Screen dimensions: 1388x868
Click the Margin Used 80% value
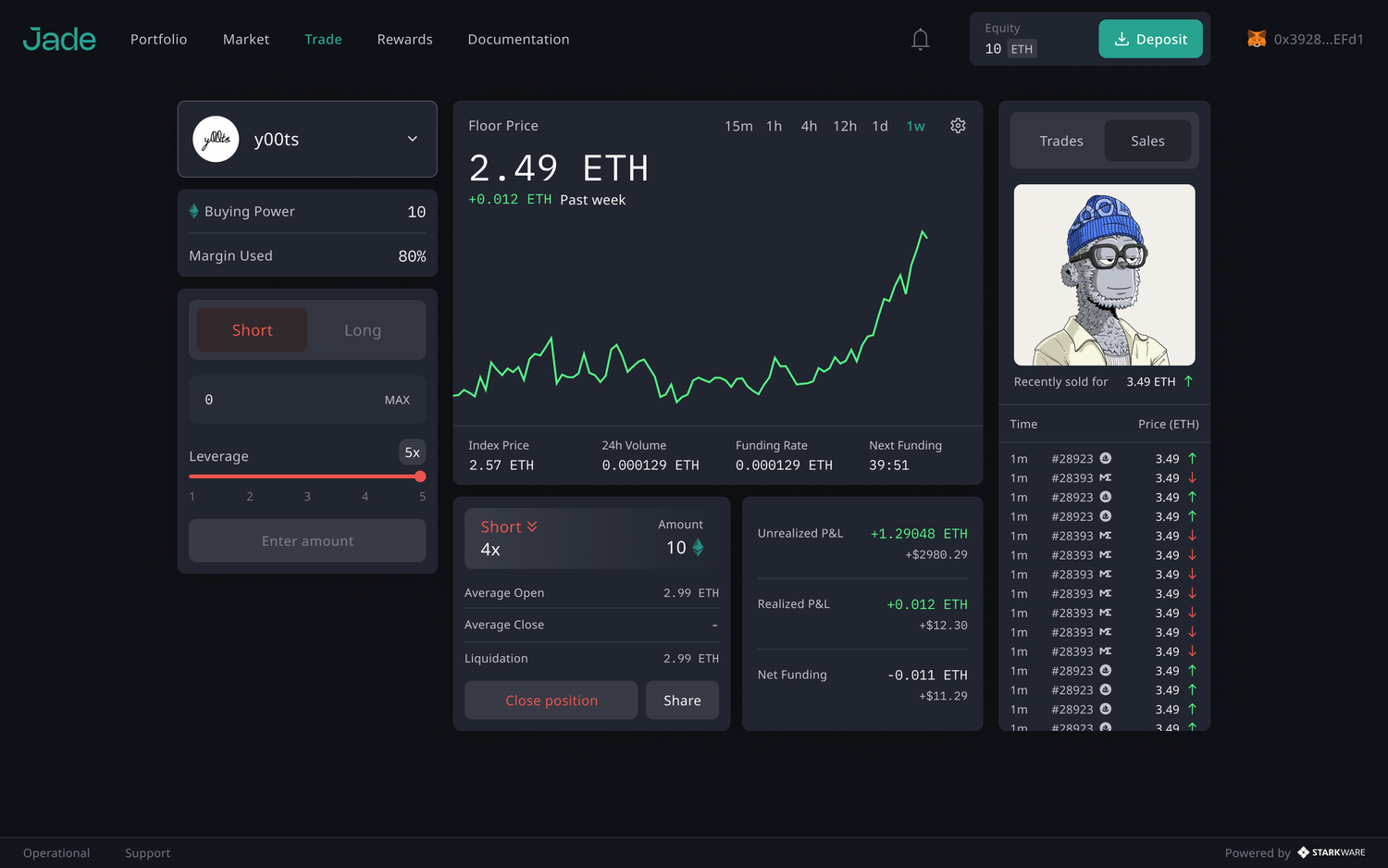(x=412, y=256)
